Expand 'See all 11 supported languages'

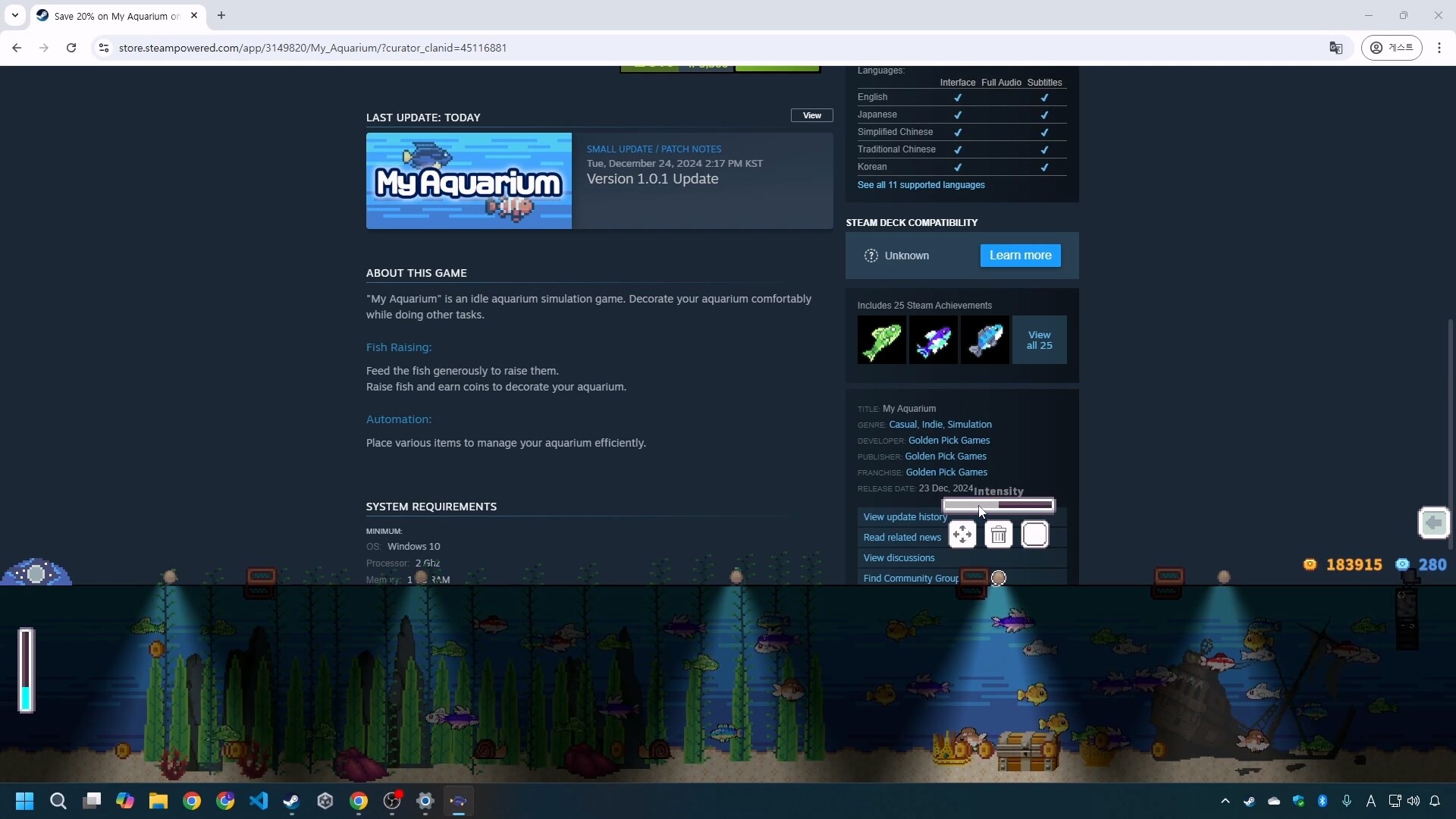[x=921, y=184]
